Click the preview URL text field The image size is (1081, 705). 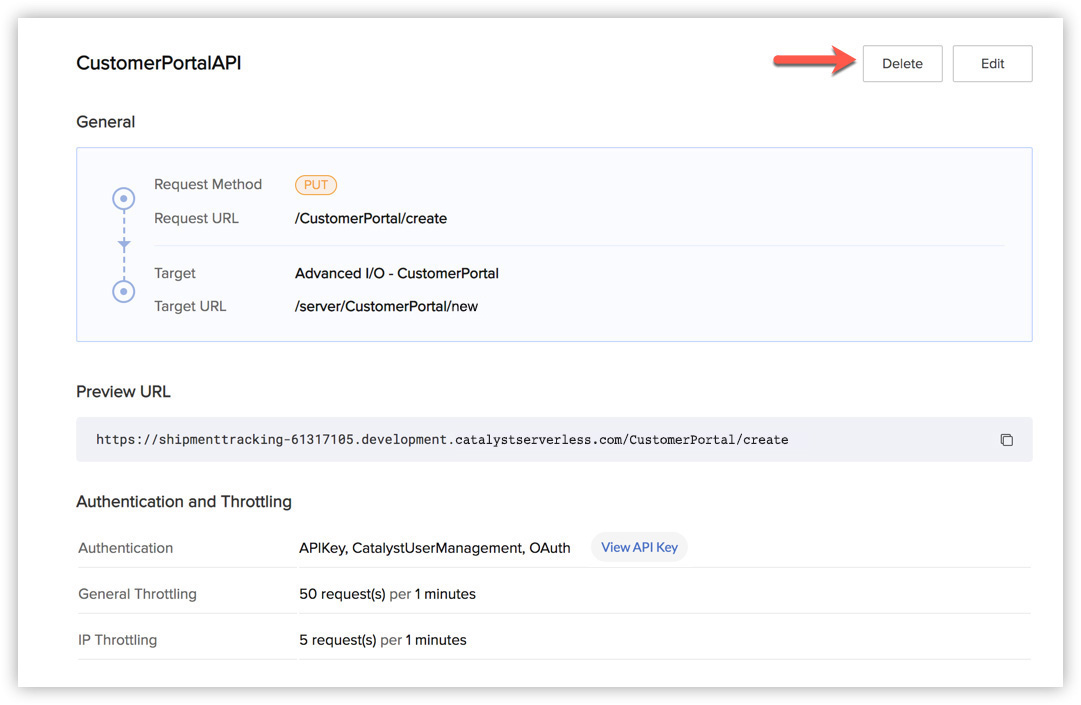(442, 440)
